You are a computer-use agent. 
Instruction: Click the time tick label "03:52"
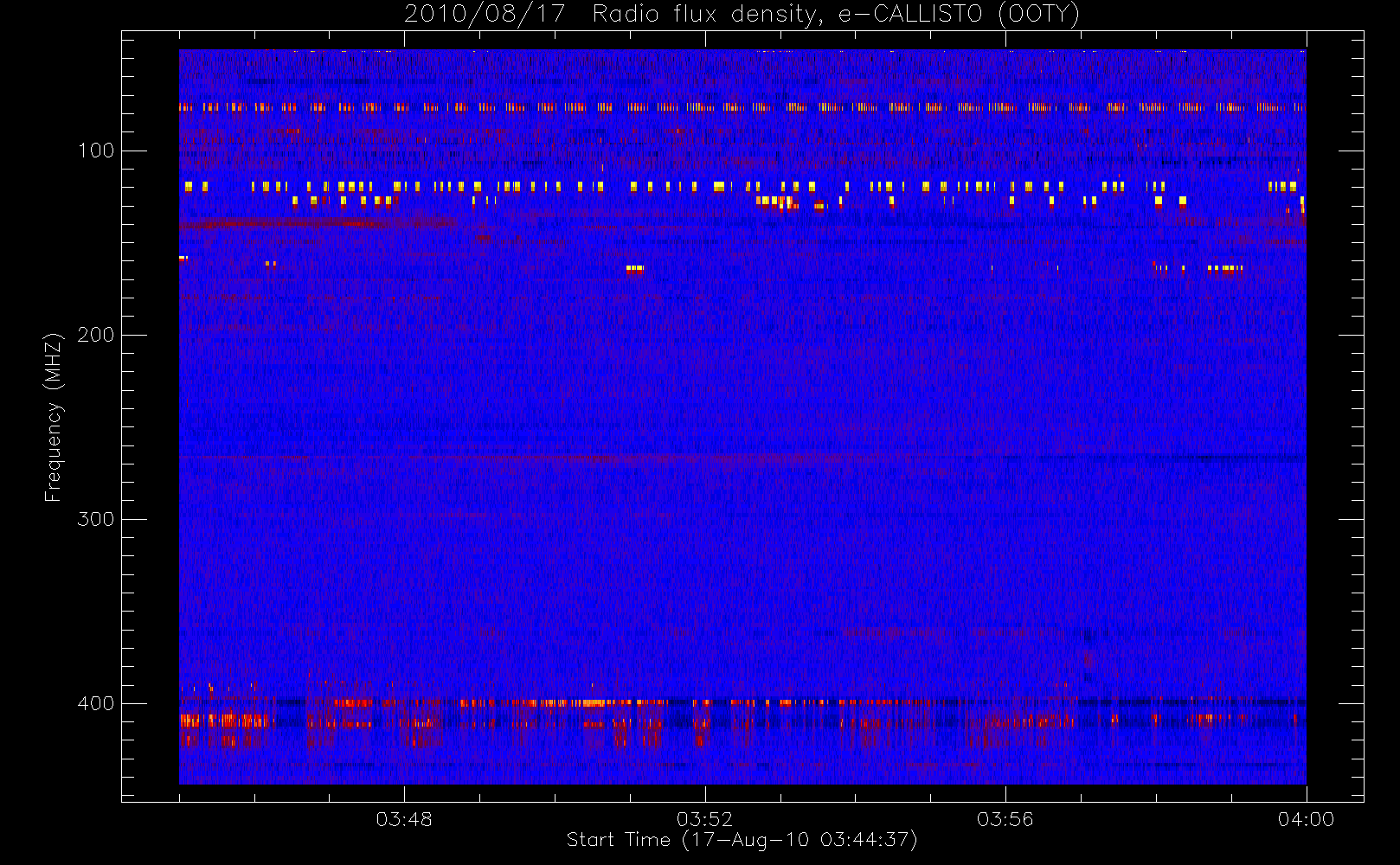click(704, 819)
